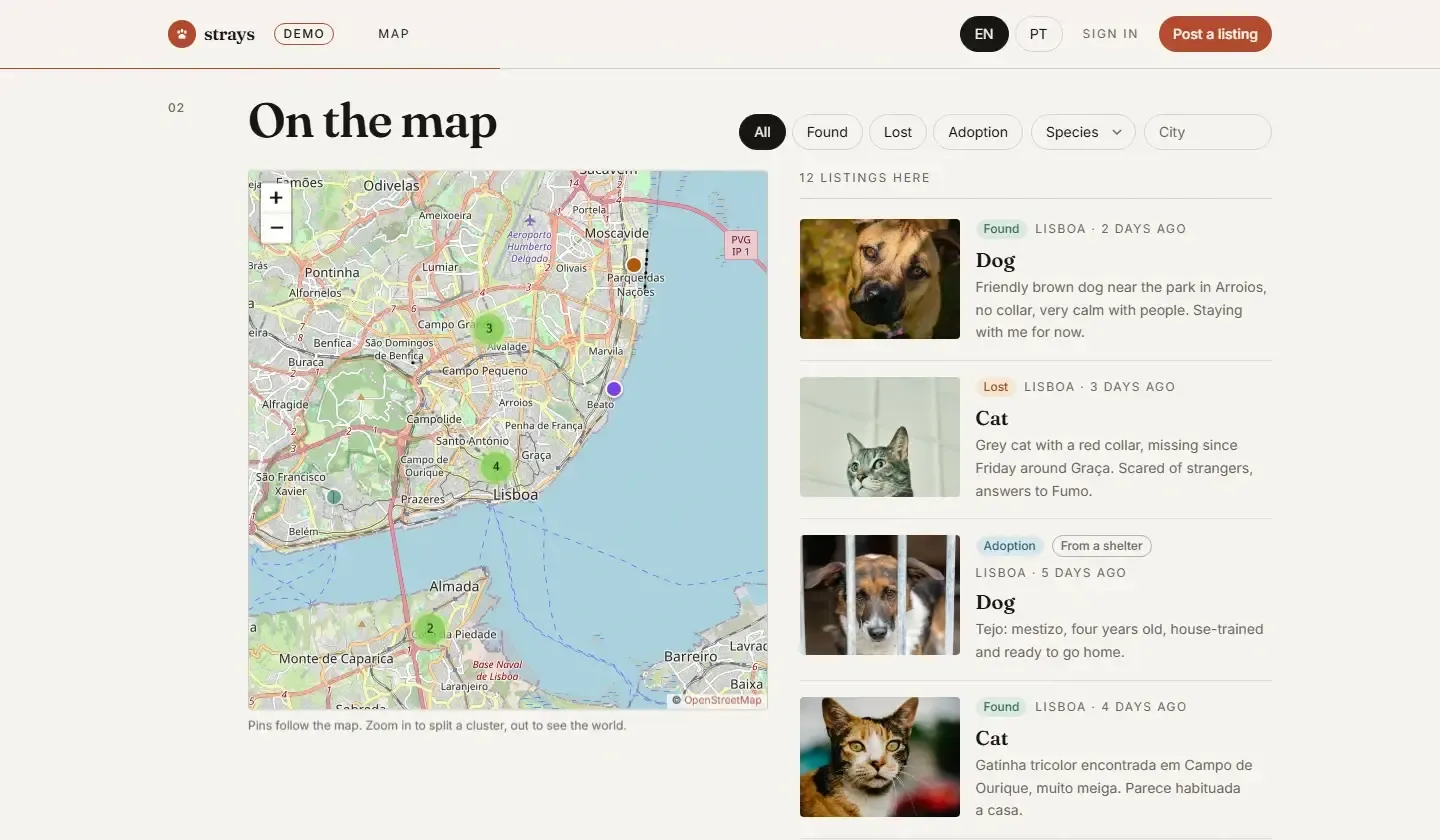Image resolution: width=1440 pixels, height=840 pixels.
Task: Click 'LISBOA · 5 DAYS AGO' text
Action: click(1051, 573)
